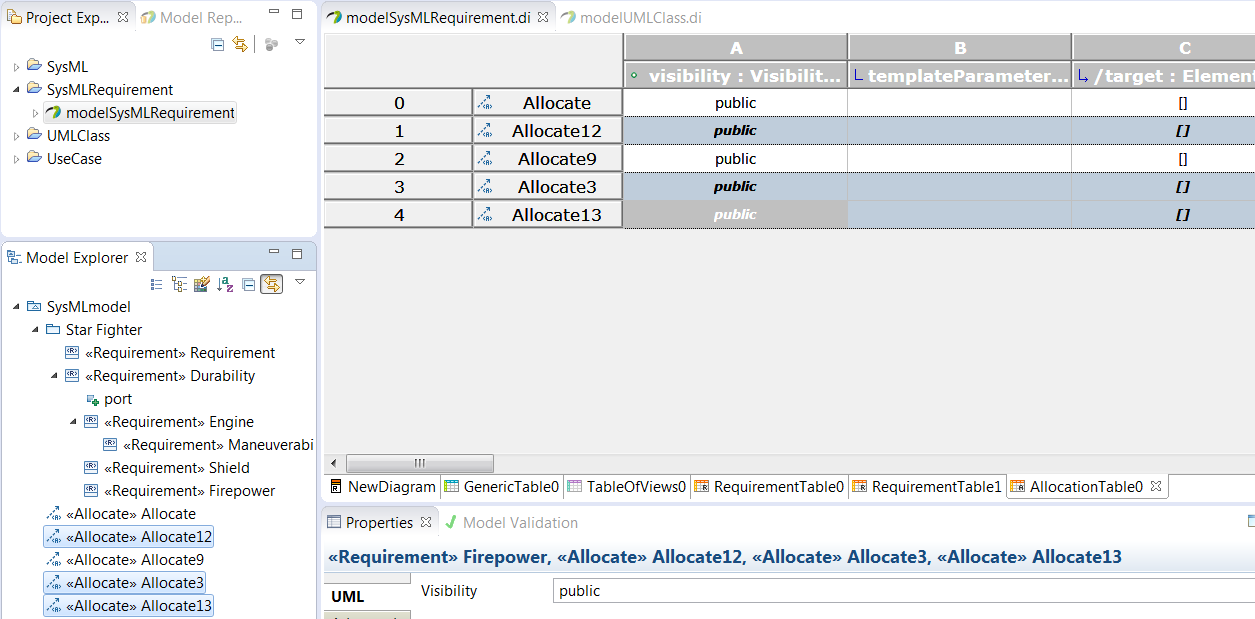
Task: Collapse the Star Fighter package
Action: coord(35,330)
